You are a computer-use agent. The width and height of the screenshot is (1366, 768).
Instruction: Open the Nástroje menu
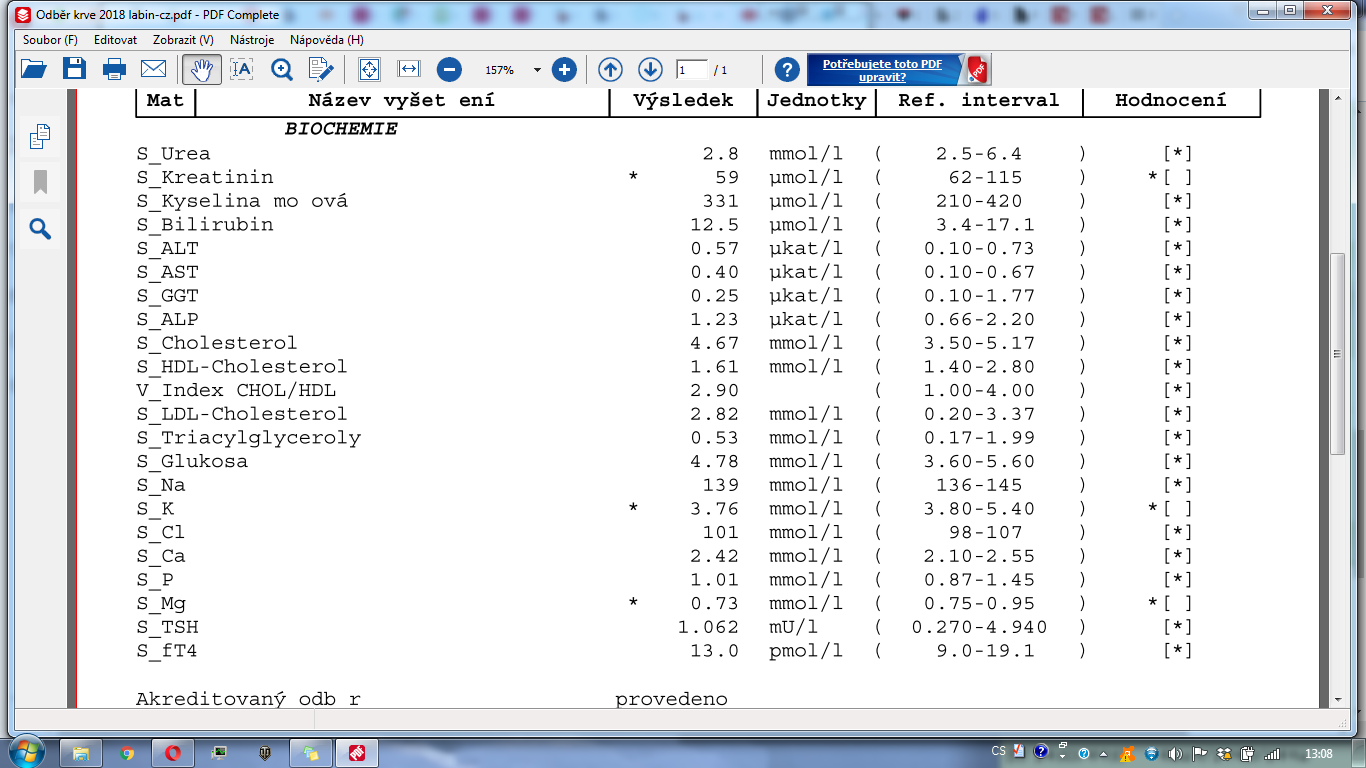251,40
